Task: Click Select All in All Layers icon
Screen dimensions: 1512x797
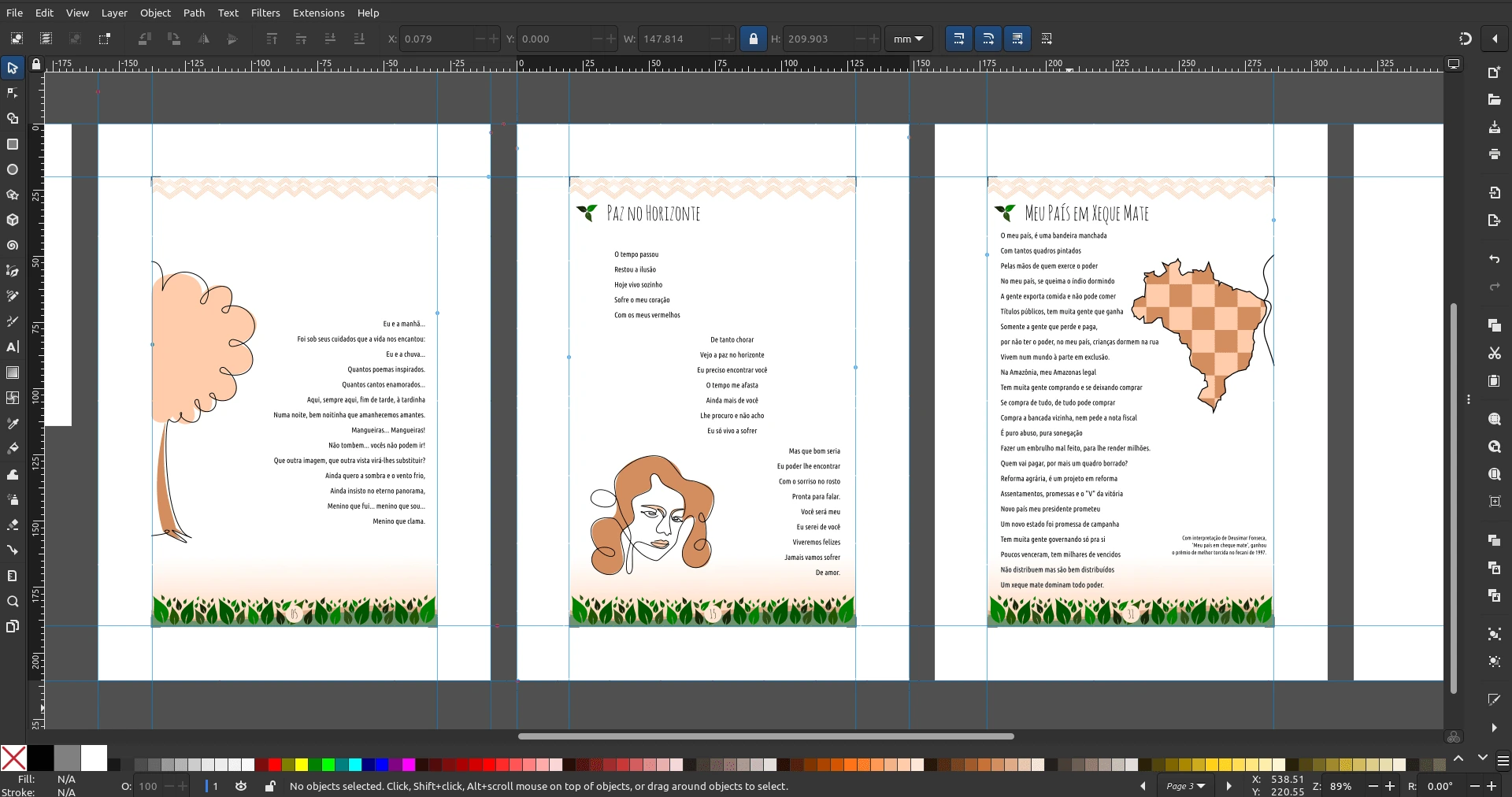Action: tap(46, 39)
